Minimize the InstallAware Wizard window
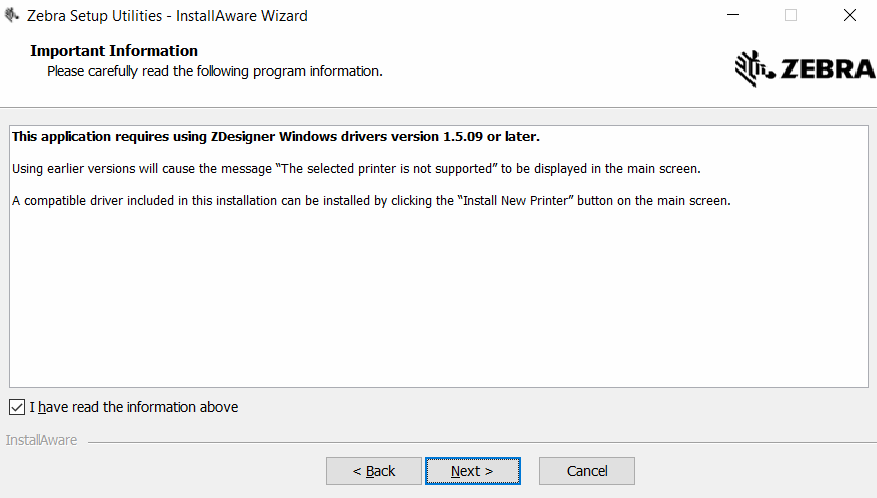The image size is (877, 498). pyautogui.click(x=733, y=16)
